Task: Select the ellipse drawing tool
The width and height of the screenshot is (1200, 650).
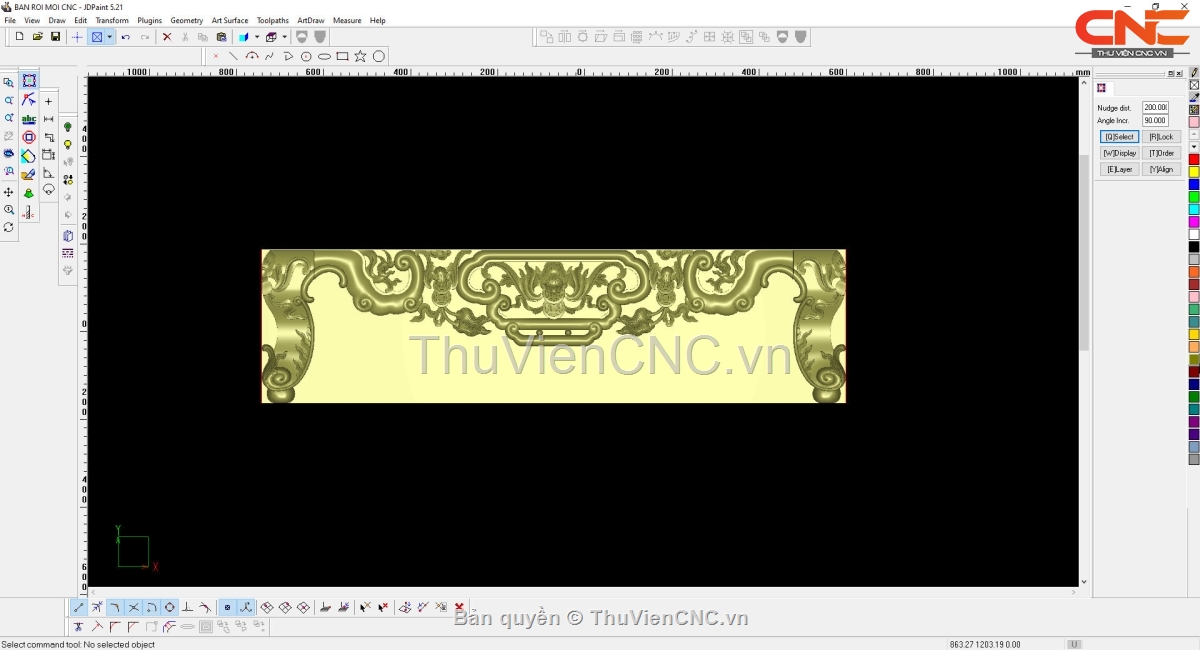Action: point(324,56)
